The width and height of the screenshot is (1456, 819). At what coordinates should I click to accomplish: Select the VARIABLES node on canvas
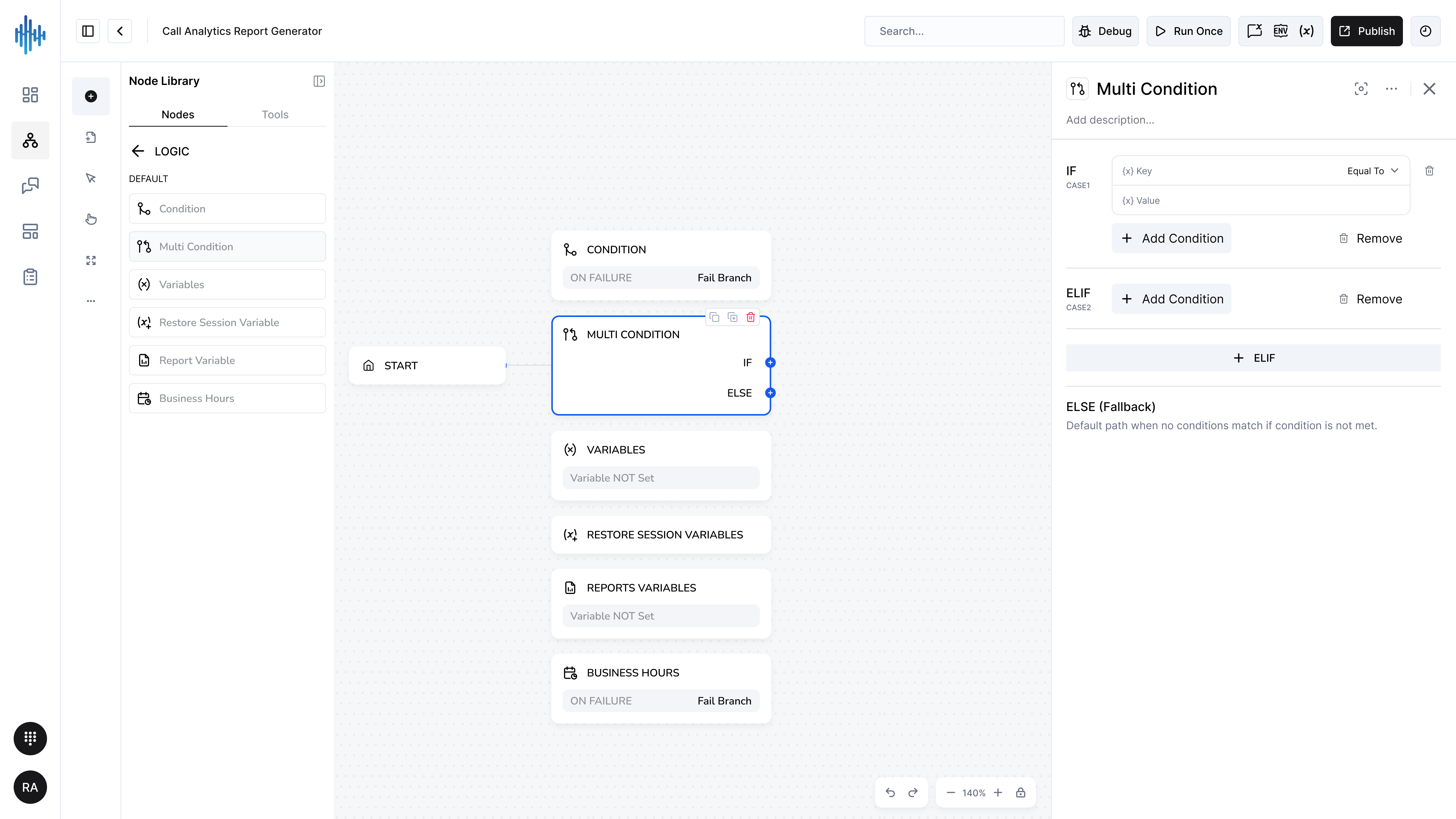pos(661,466)
